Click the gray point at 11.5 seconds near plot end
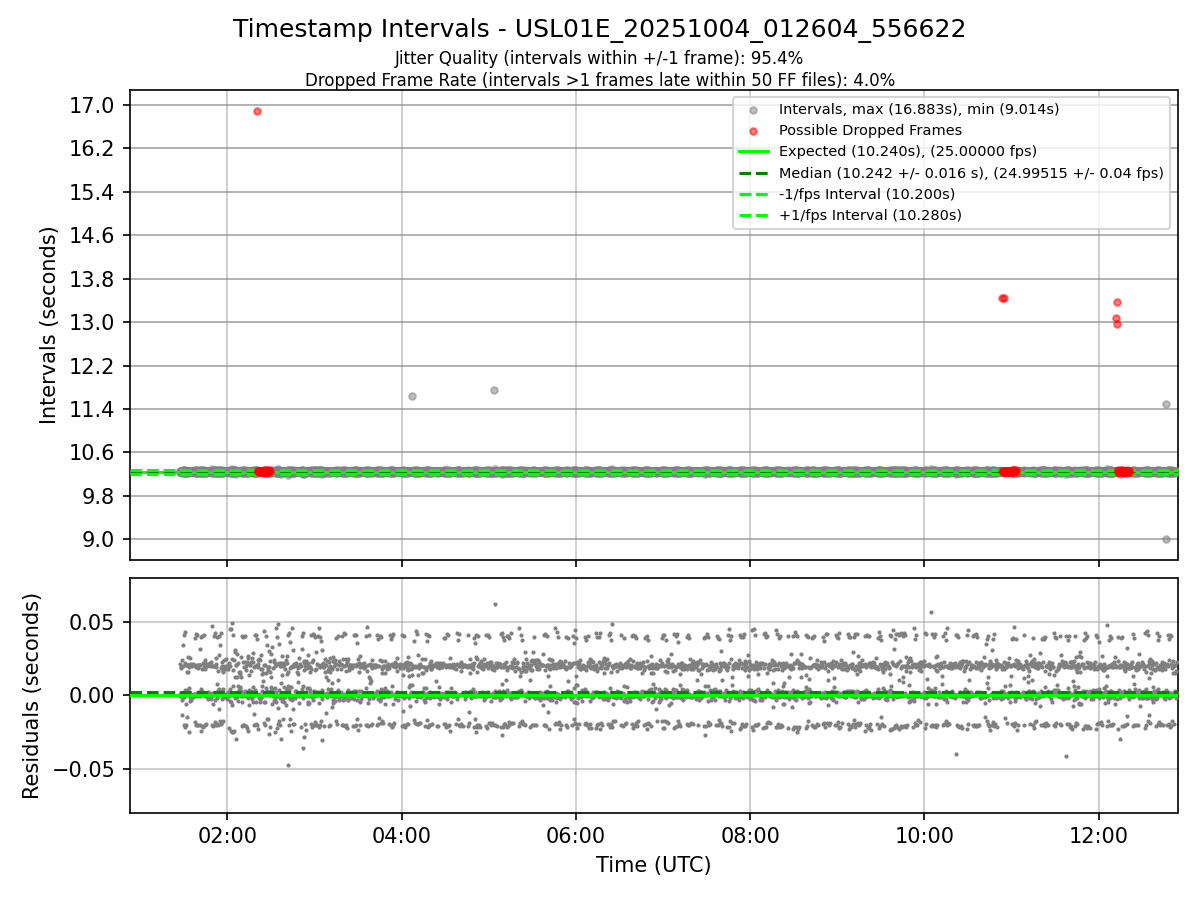 click(x=1166, y=404)
